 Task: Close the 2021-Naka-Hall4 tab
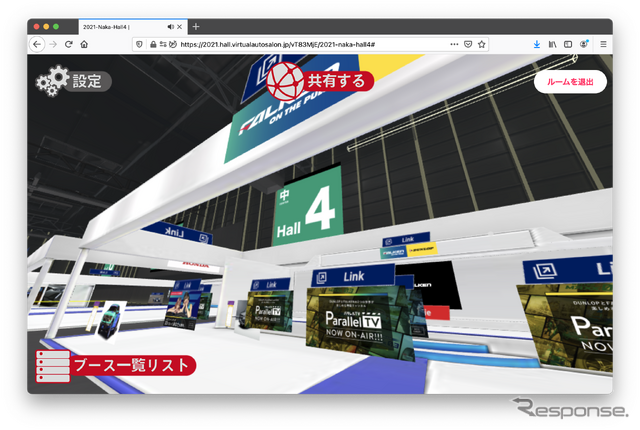180,27
